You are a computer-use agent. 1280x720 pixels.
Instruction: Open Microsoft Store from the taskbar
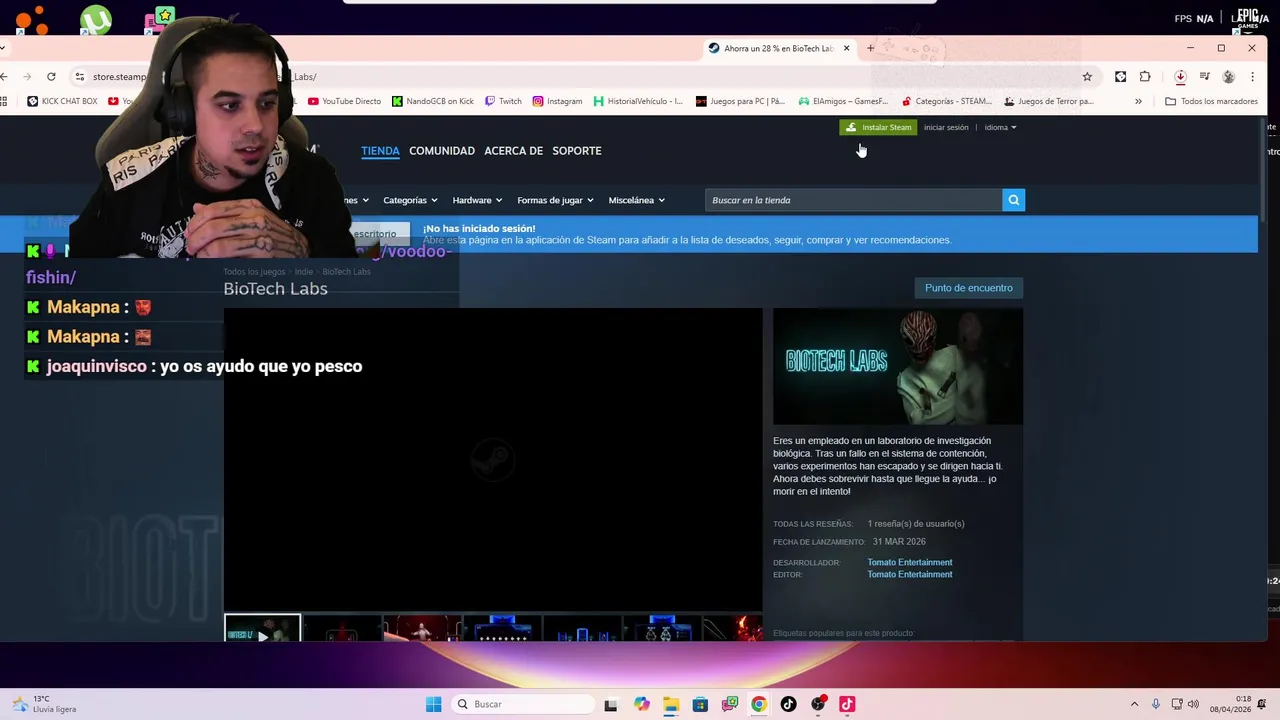coord(700,704)
